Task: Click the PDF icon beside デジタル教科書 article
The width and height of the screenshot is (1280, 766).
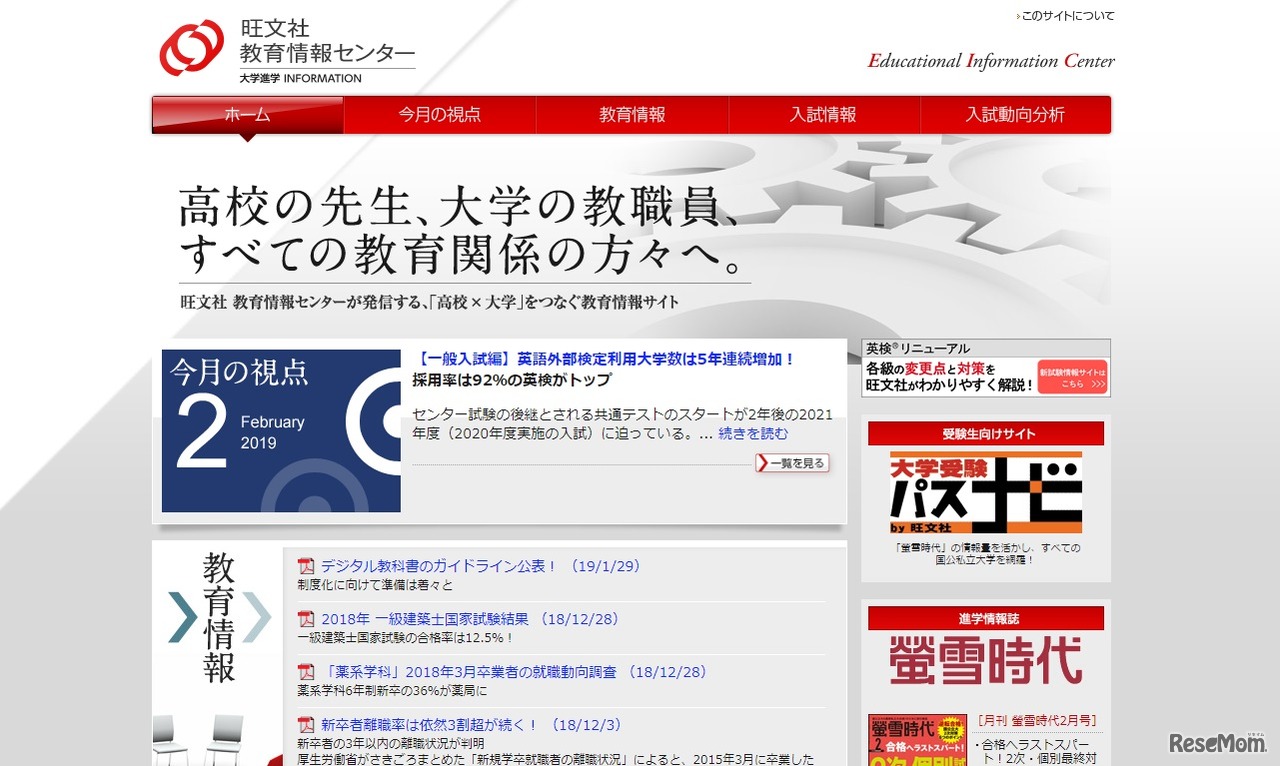Action: tap(305, 565)
